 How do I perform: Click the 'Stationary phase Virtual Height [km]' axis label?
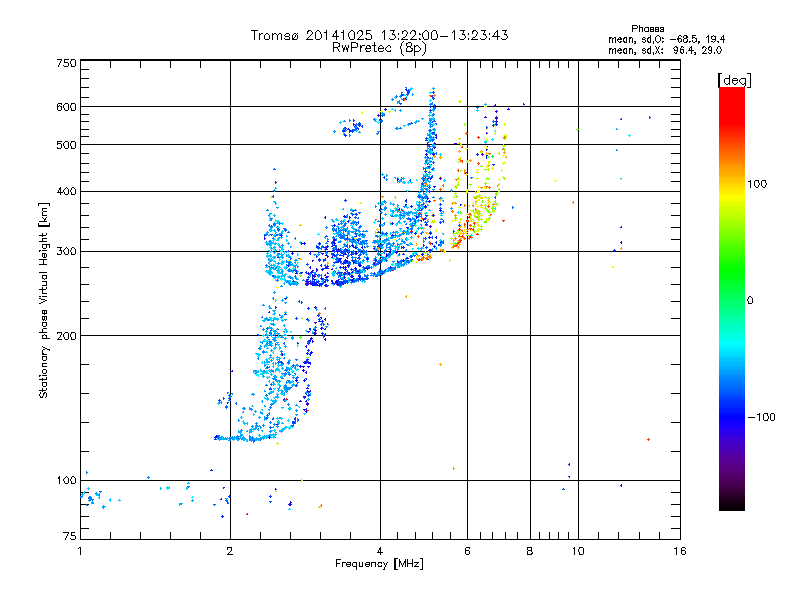[x=44, y=301]
